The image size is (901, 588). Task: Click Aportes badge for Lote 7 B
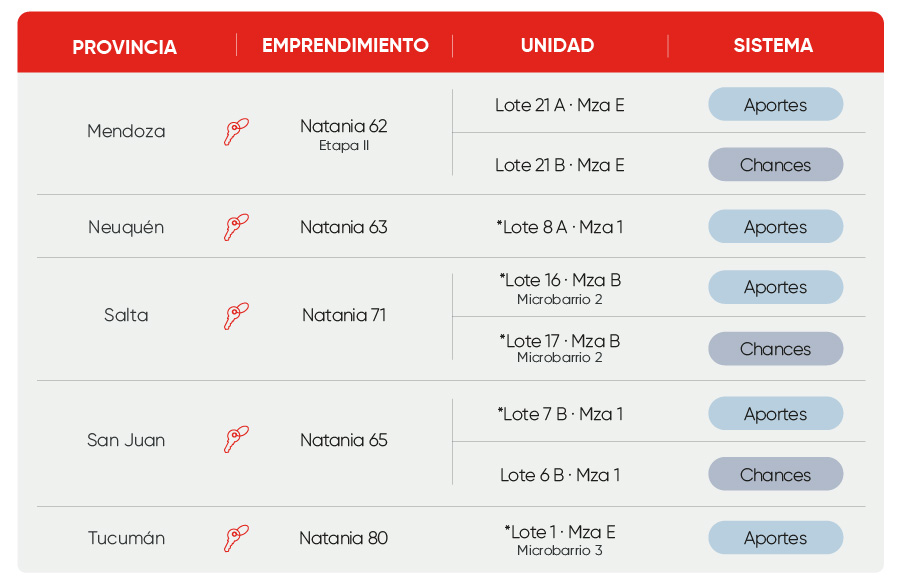[x=775, y=413]
